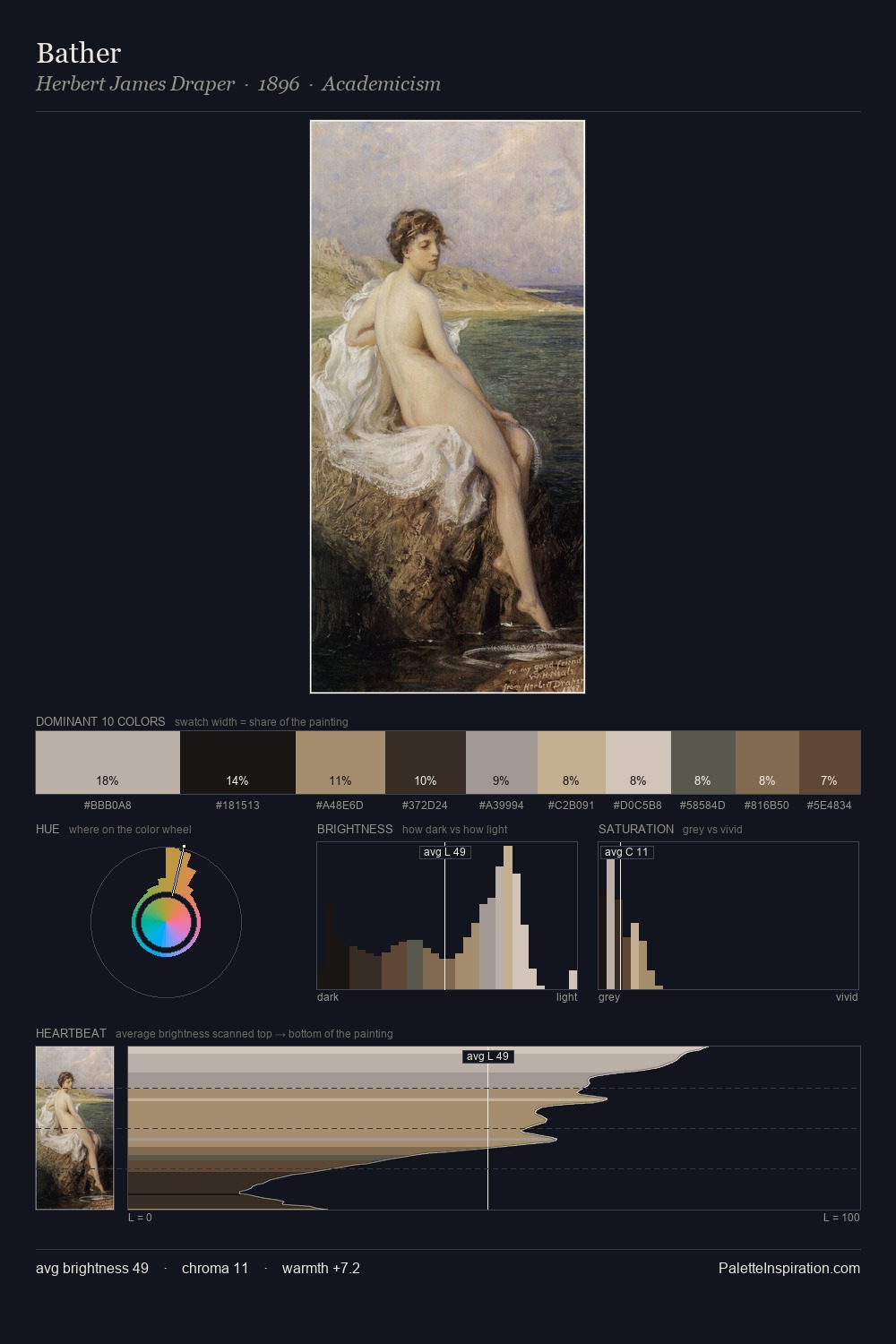The height and width of the screenshot is (1344, 896).
Task: Select the #58584D 8% color swatch
Action: pyautogui.click(x=703, y=762)
